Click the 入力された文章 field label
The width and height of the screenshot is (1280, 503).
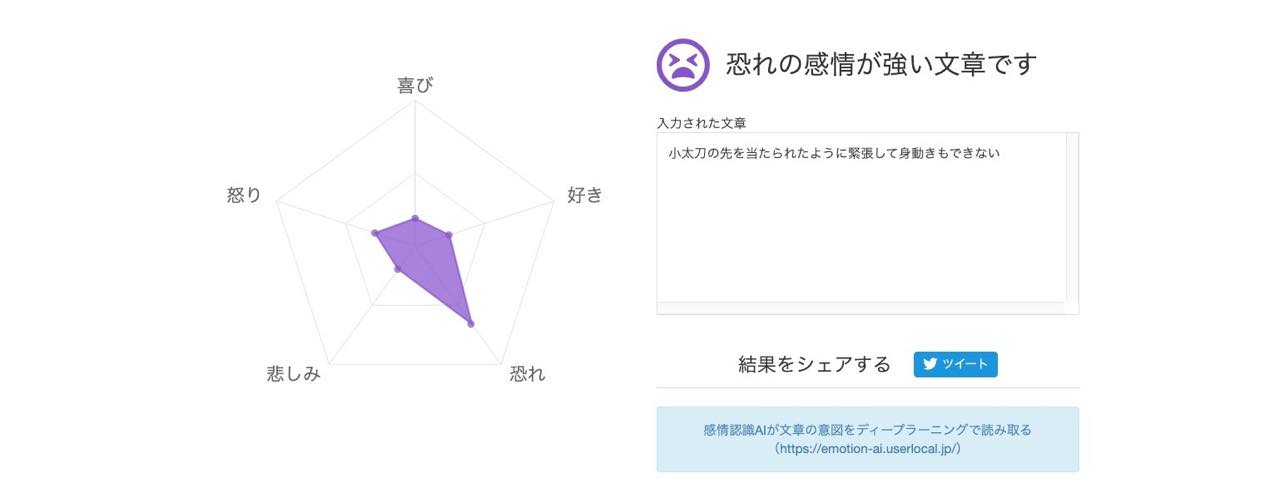[702, 123]
